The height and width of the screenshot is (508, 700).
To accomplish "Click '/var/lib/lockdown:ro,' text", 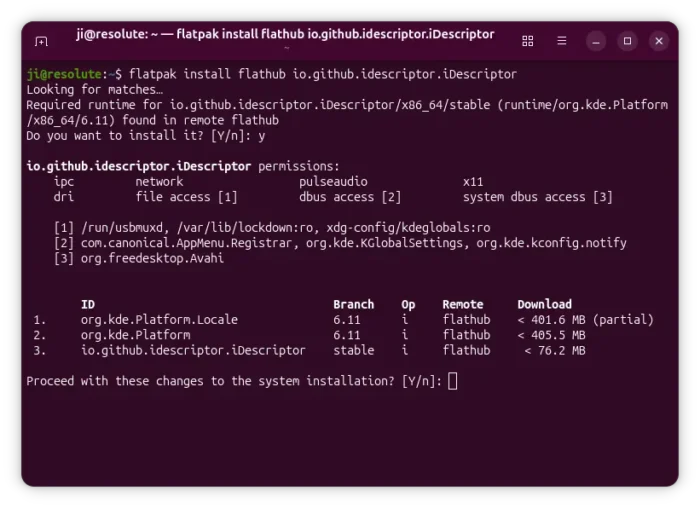I will click(x=248, y=228).
